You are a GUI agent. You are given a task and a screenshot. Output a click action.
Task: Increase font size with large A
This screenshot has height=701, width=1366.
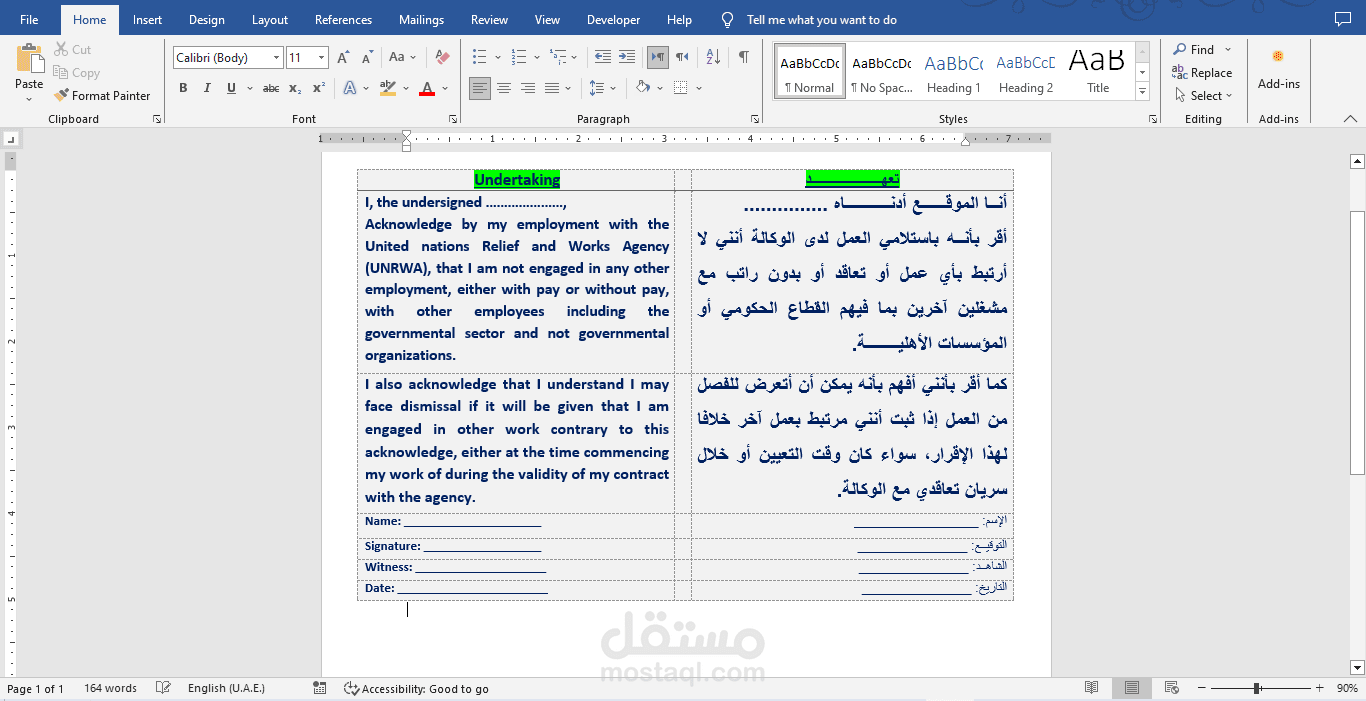345,57
